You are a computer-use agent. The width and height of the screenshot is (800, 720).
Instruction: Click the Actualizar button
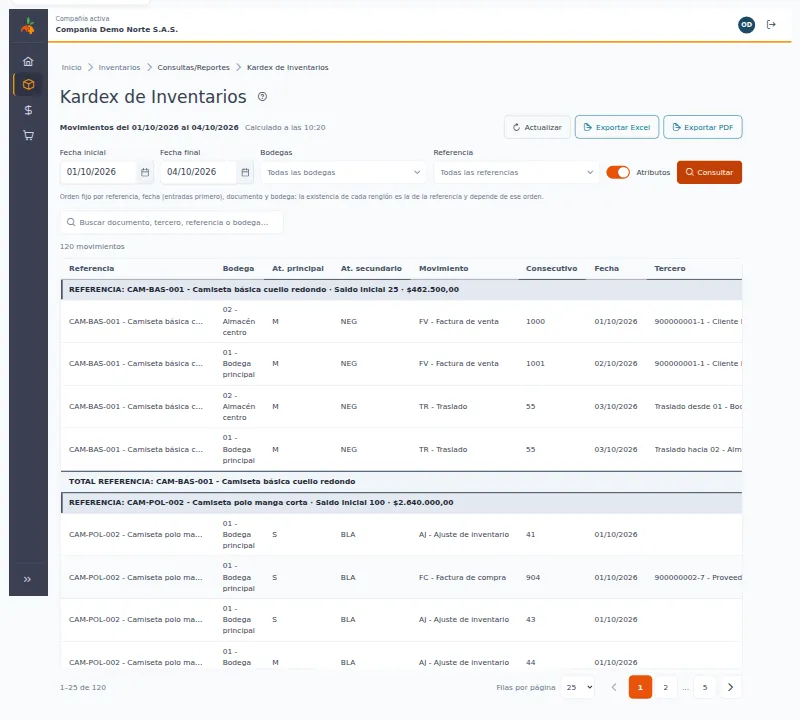tap(537, 127)
